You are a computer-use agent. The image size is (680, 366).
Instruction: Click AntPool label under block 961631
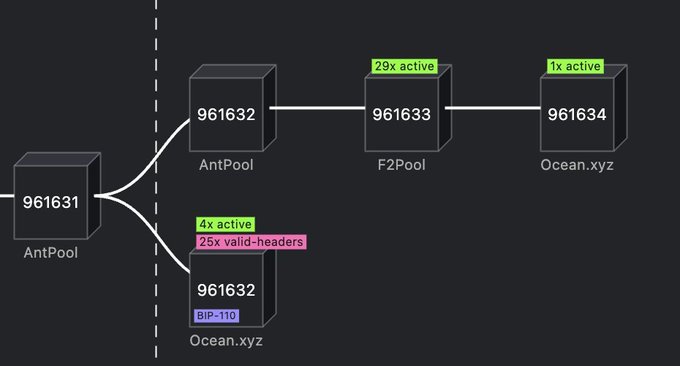coord(51,253)
